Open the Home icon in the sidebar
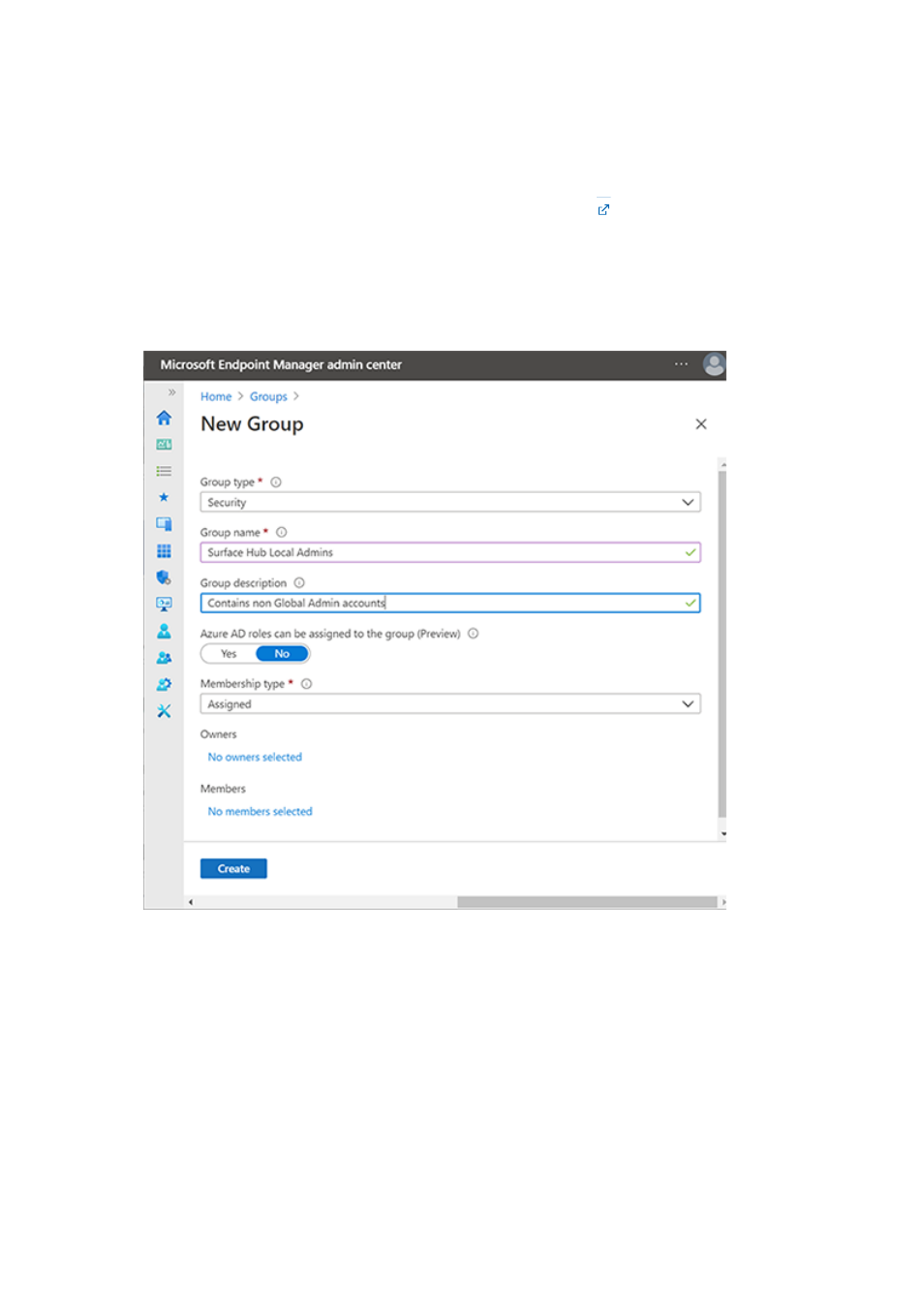The width and height of the screenshot is (924, 1308). coord(164,418)
